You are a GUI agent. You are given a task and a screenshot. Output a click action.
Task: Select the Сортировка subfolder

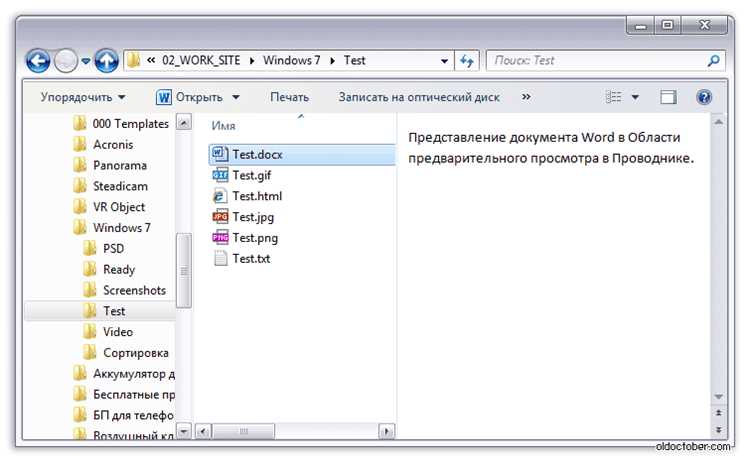126,353
